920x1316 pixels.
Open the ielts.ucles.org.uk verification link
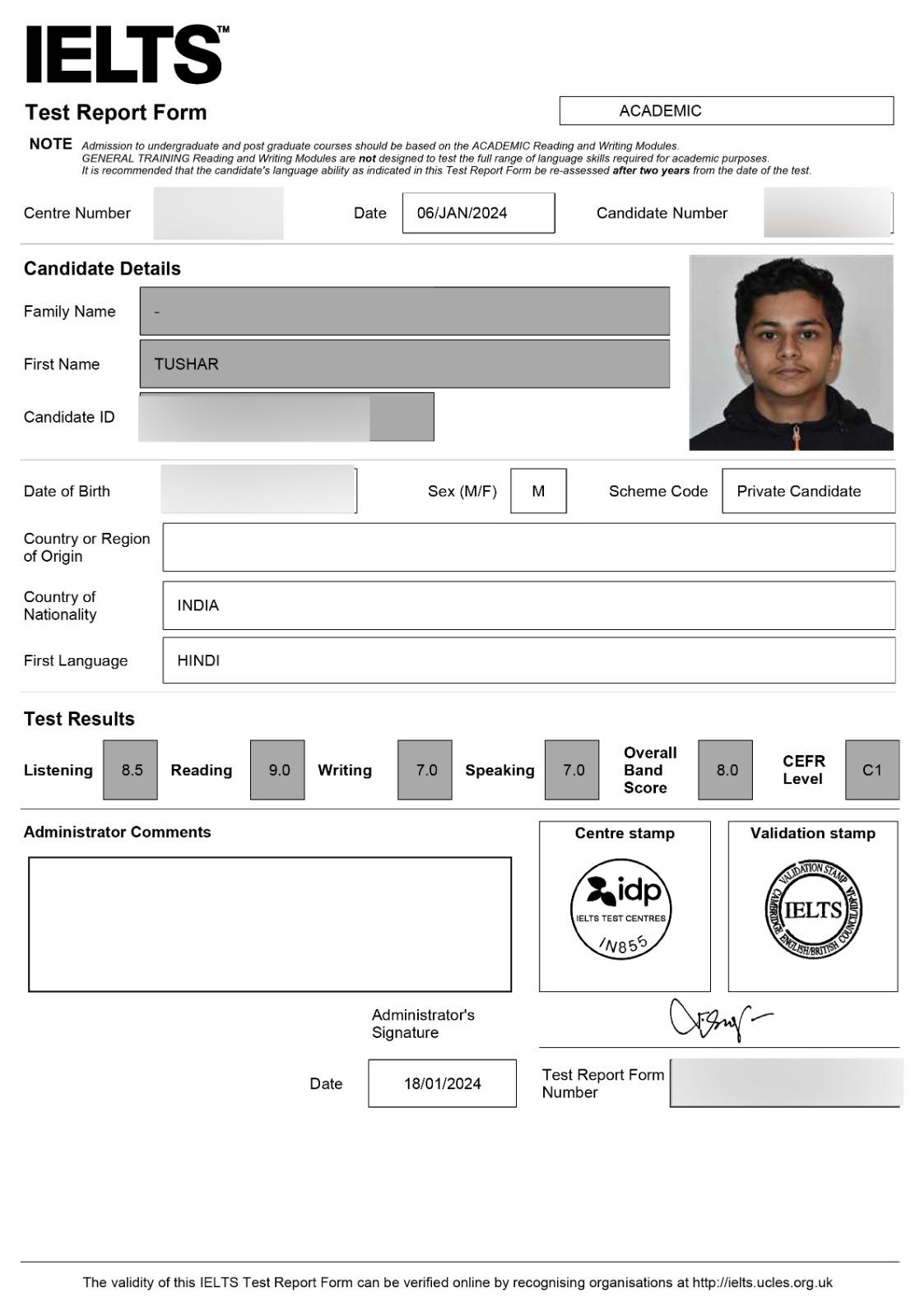pos(762,1282)
